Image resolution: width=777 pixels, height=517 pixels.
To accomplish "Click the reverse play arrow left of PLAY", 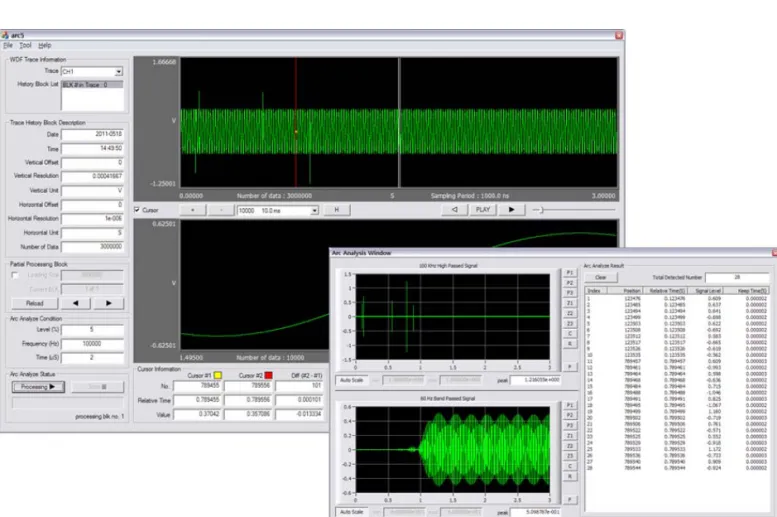I will coord(454,210).
